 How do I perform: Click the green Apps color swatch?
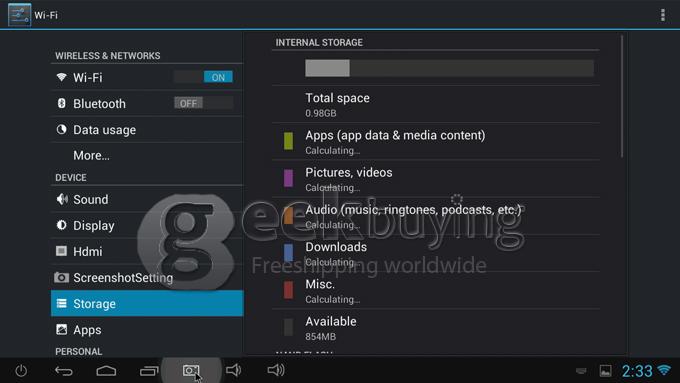coord(288,141)
